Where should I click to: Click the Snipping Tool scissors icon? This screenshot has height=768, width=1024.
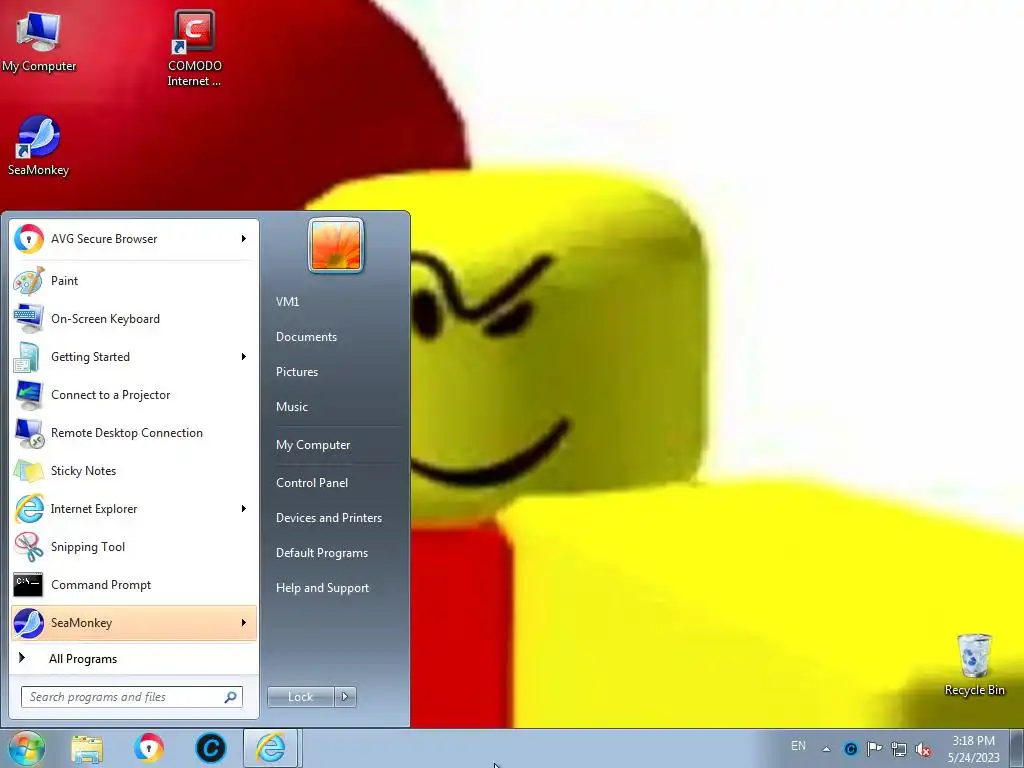(x=29, y=547)
